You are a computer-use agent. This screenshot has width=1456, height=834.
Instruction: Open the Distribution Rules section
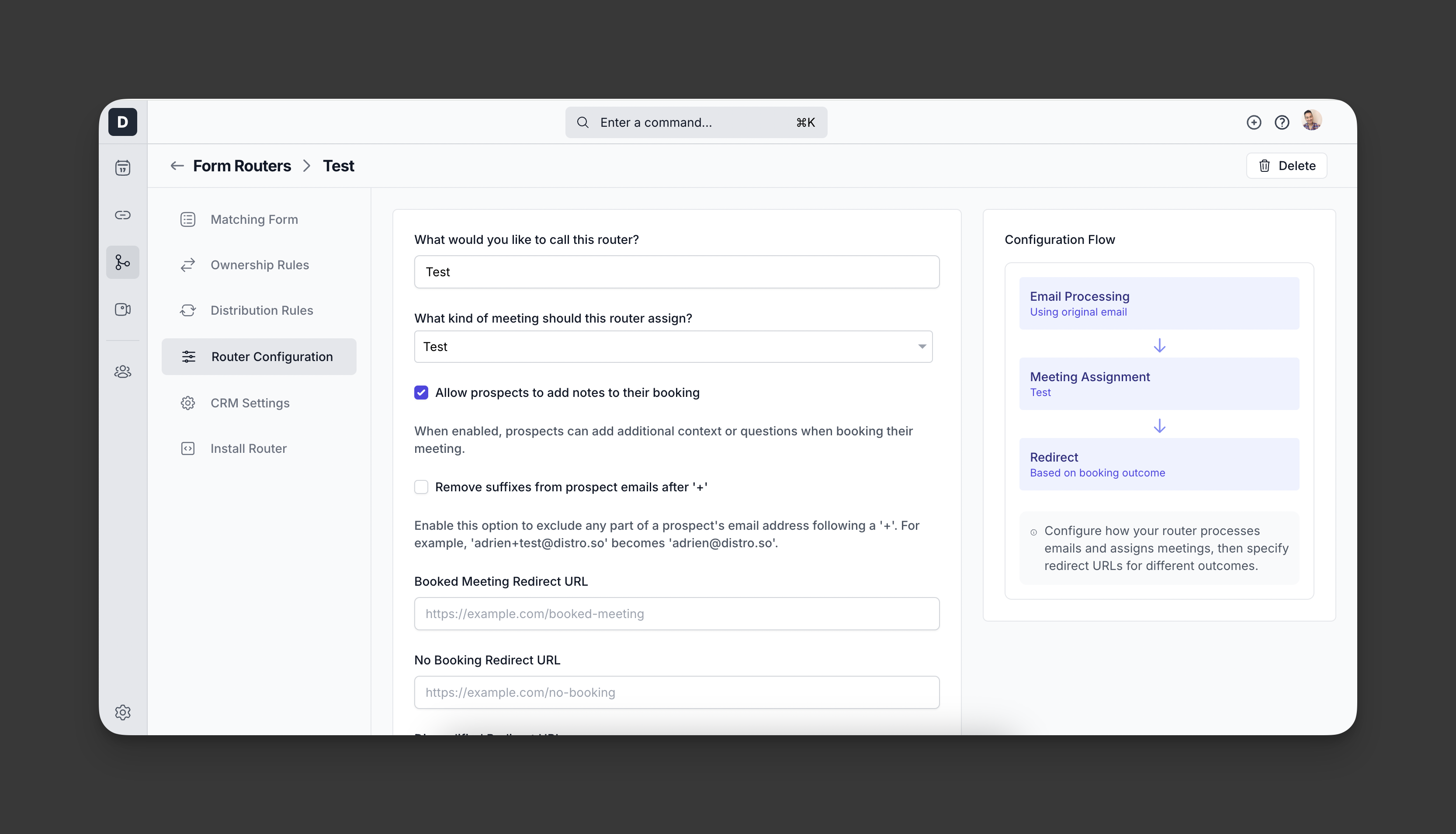(x=261, y=310)
